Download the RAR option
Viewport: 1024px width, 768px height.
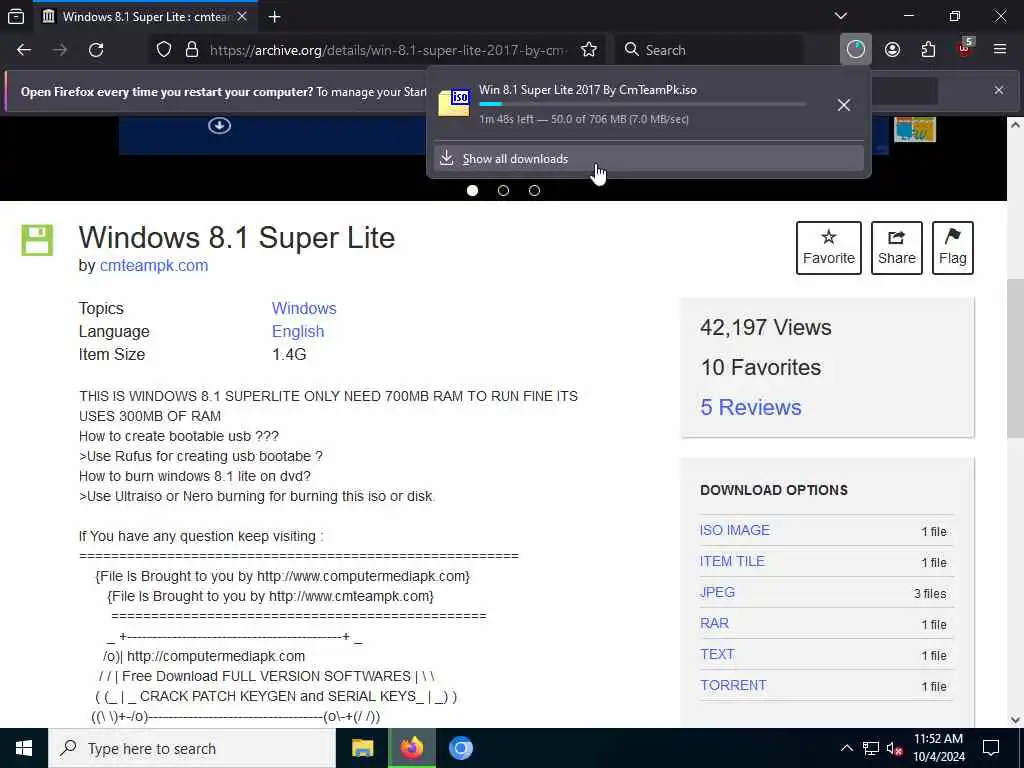tap(714, 623)
